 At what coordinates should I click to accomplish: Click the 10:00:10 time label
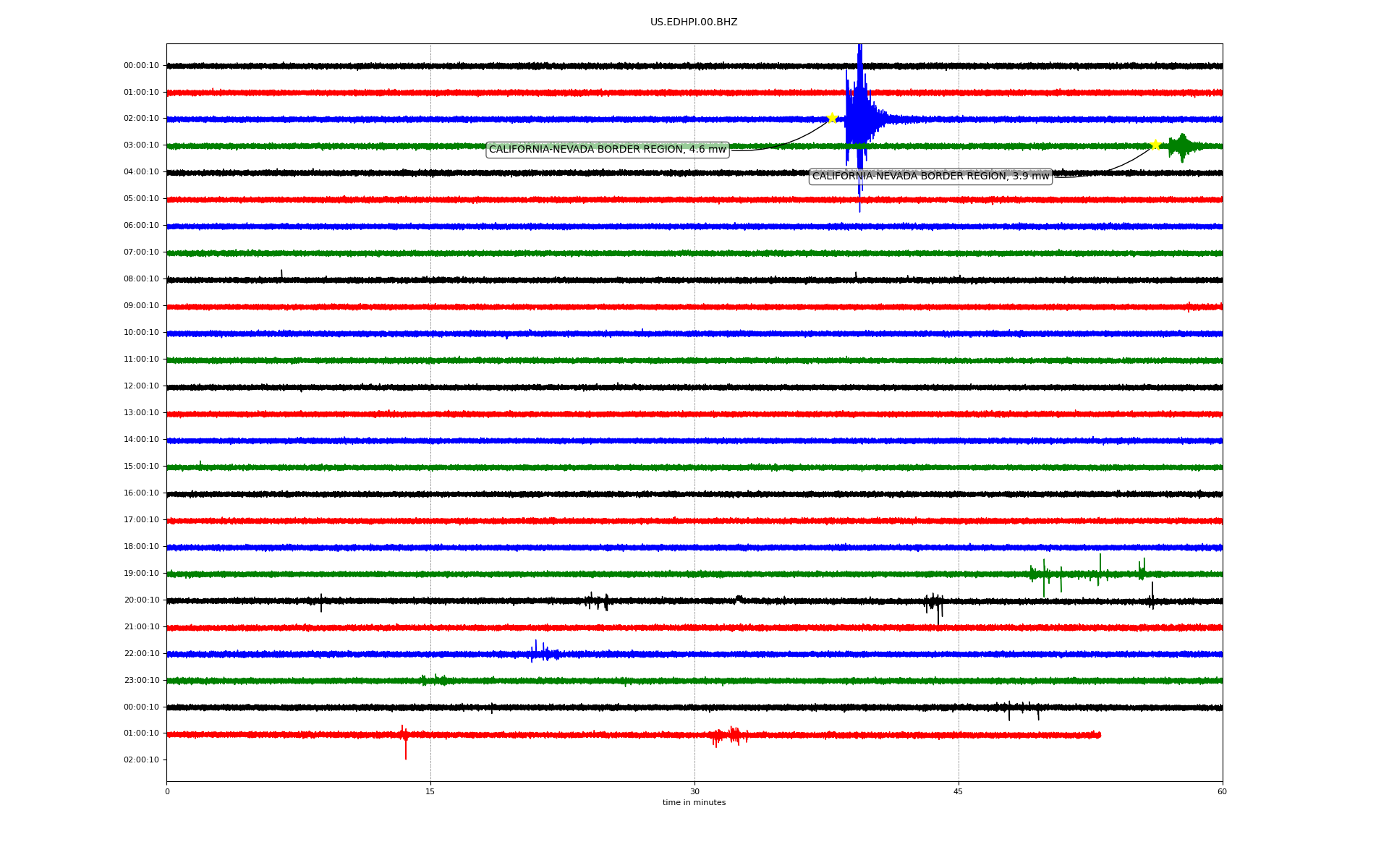[141, 333]
